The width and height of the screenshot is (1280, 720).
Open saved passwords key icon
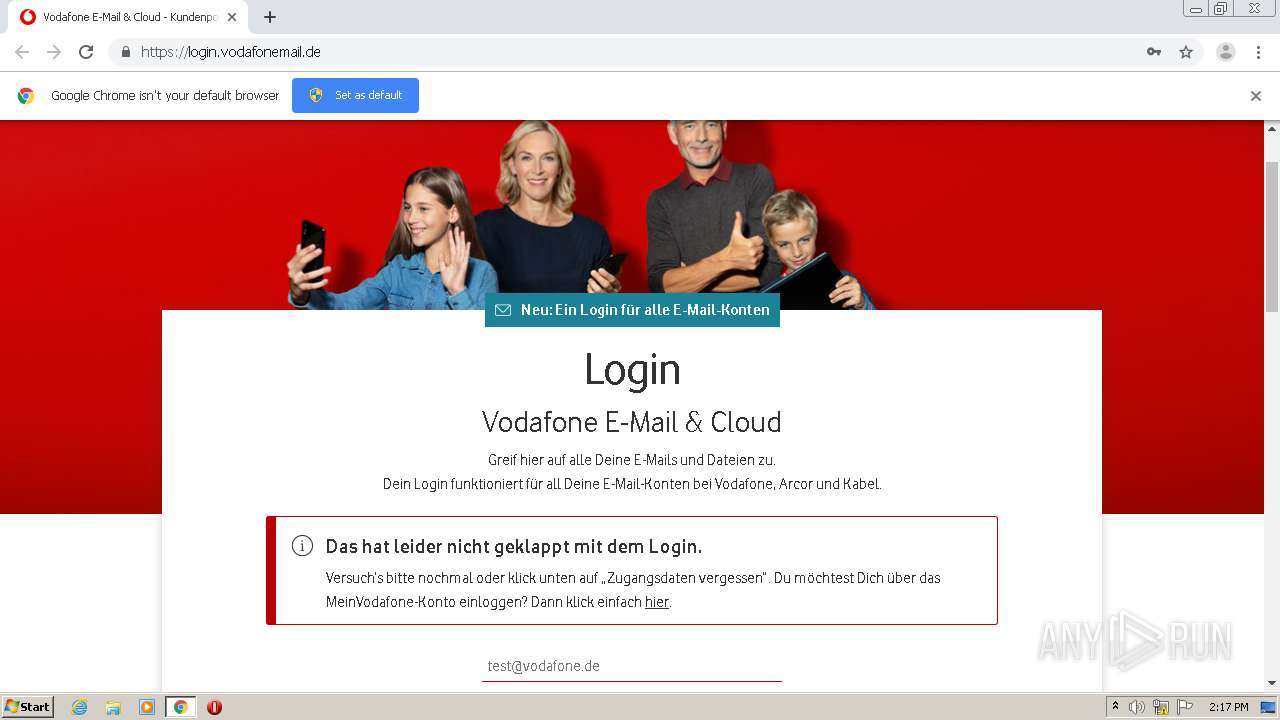click(1154, 52)
